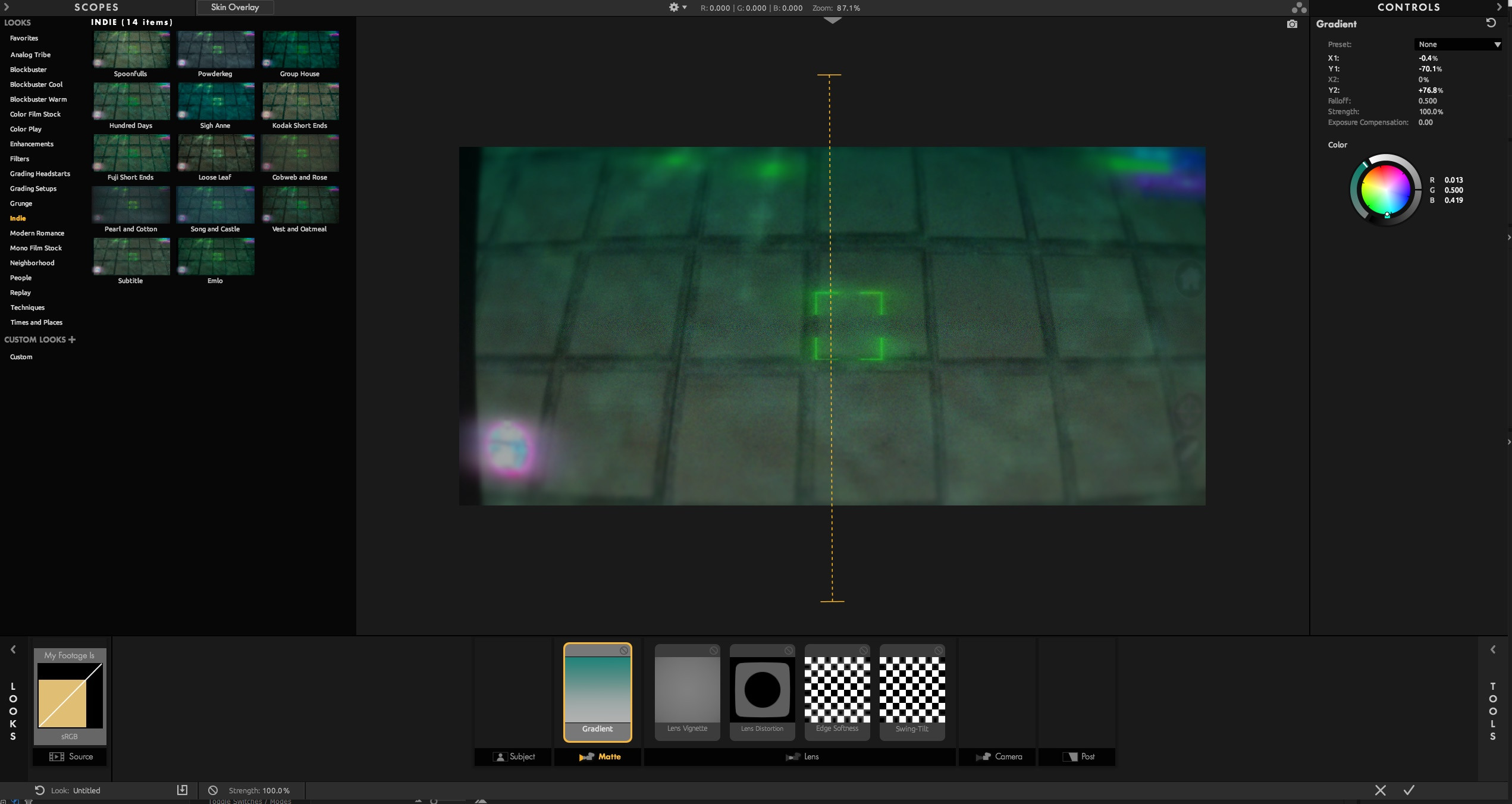Click the Y1 value field

(1430, 69)
